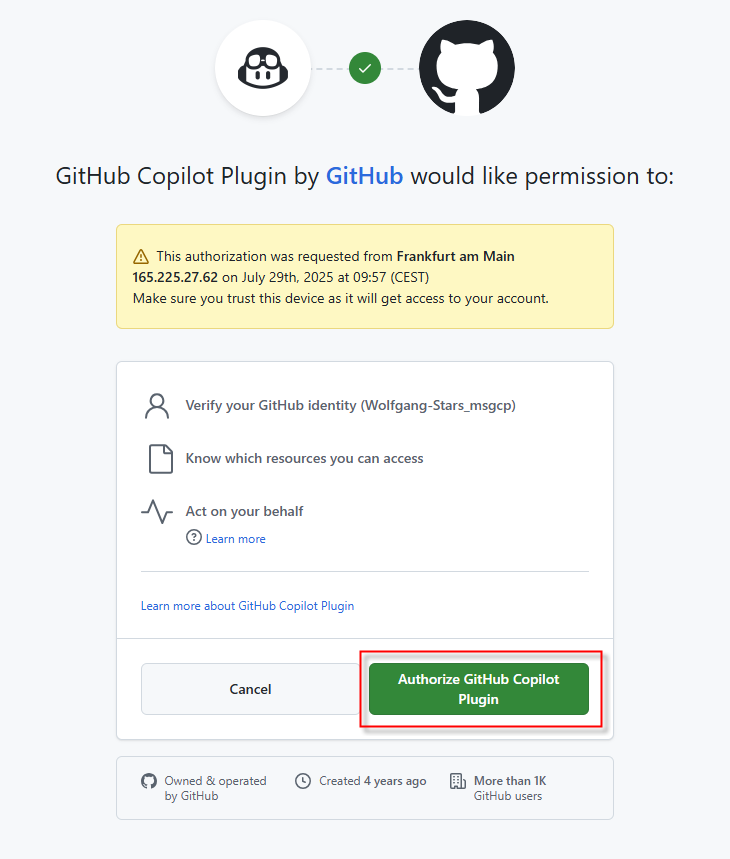Click Know which resources you can access

point(304,458)
